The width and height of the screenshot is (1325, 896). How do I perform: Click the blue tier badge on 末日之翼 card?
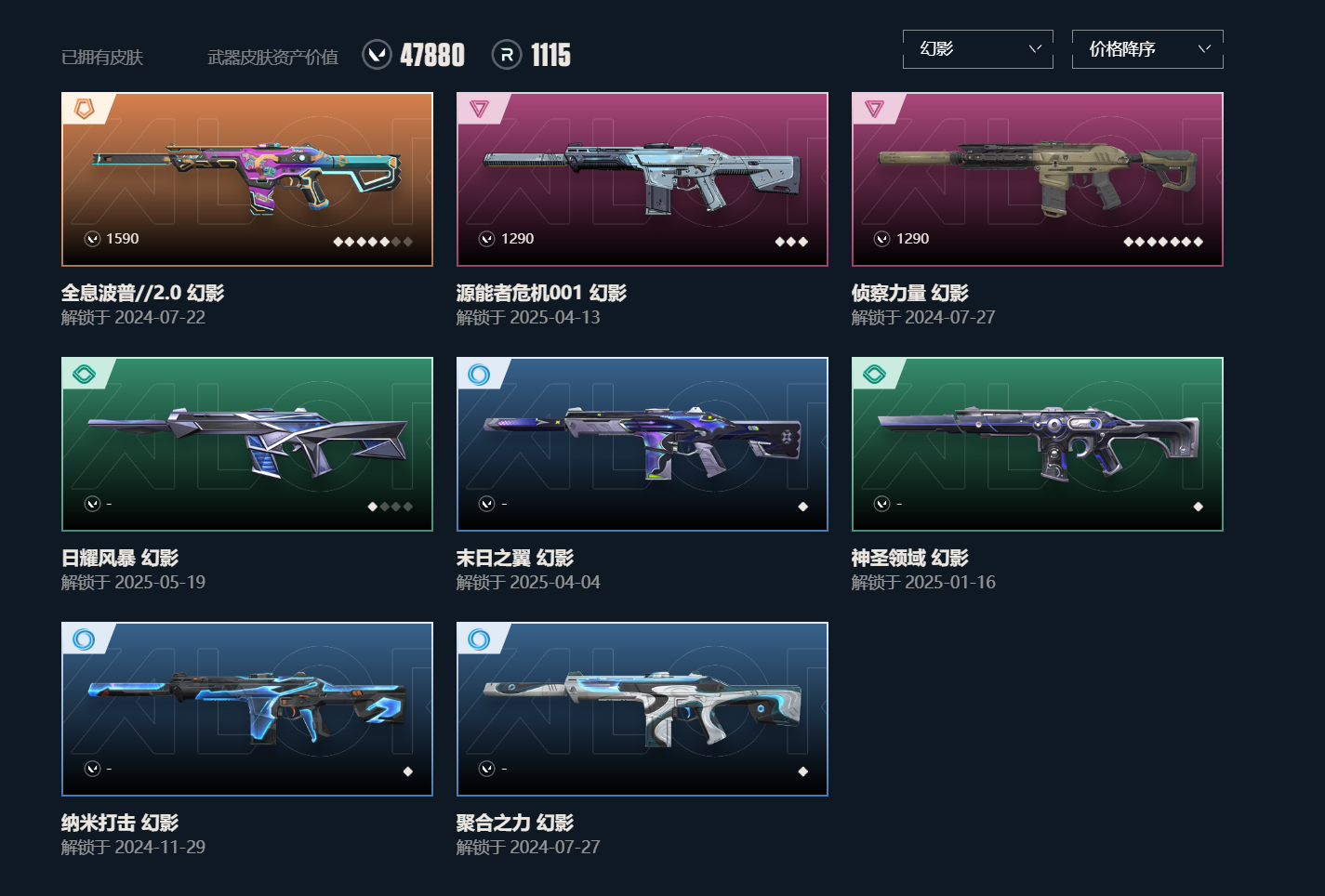point(479,374)
